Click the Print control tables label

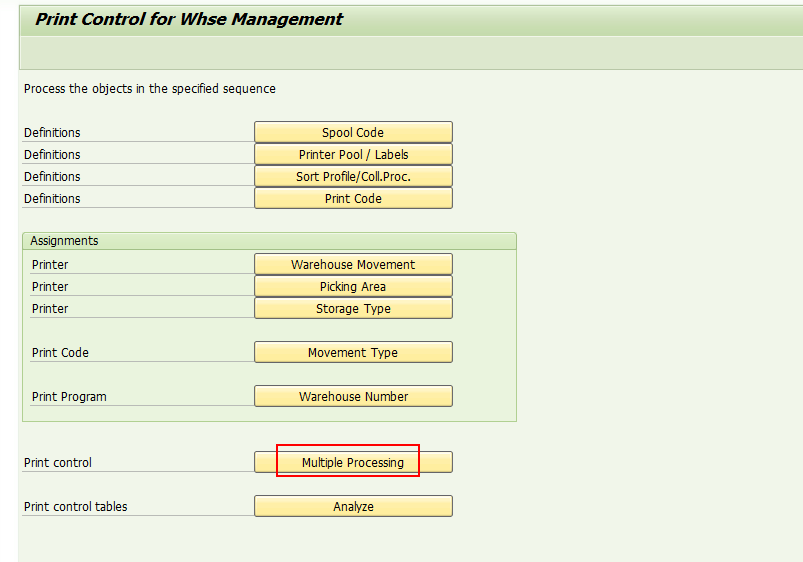tap(76, 506)
